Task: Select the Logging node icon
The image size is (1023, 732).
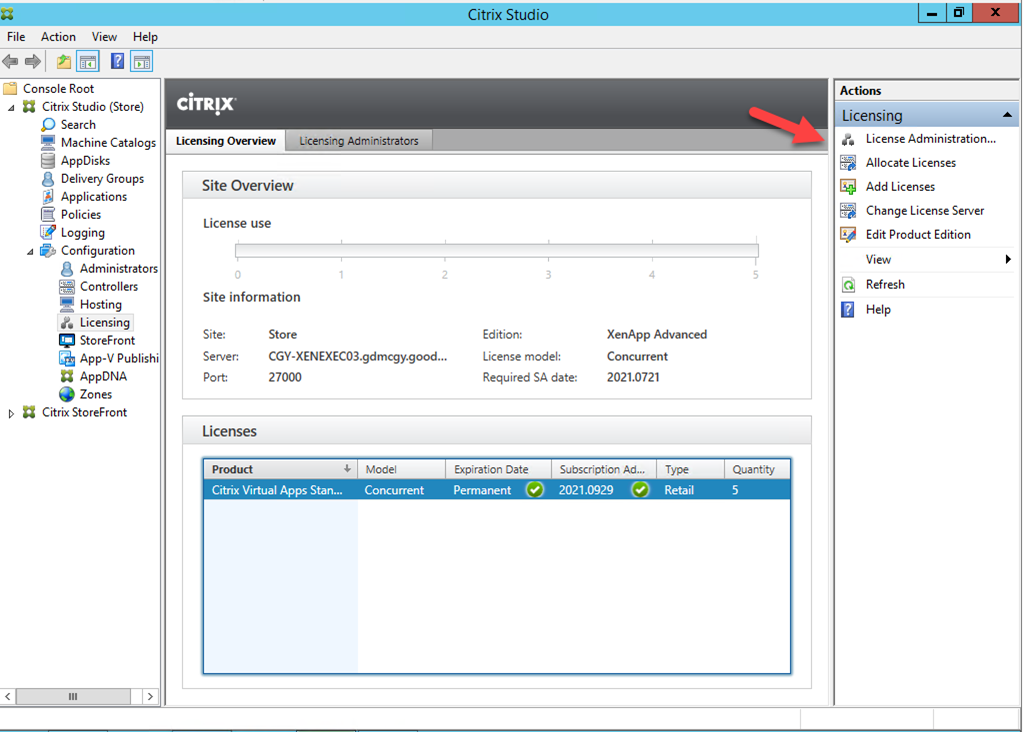Action: click(x=48, y=232)
